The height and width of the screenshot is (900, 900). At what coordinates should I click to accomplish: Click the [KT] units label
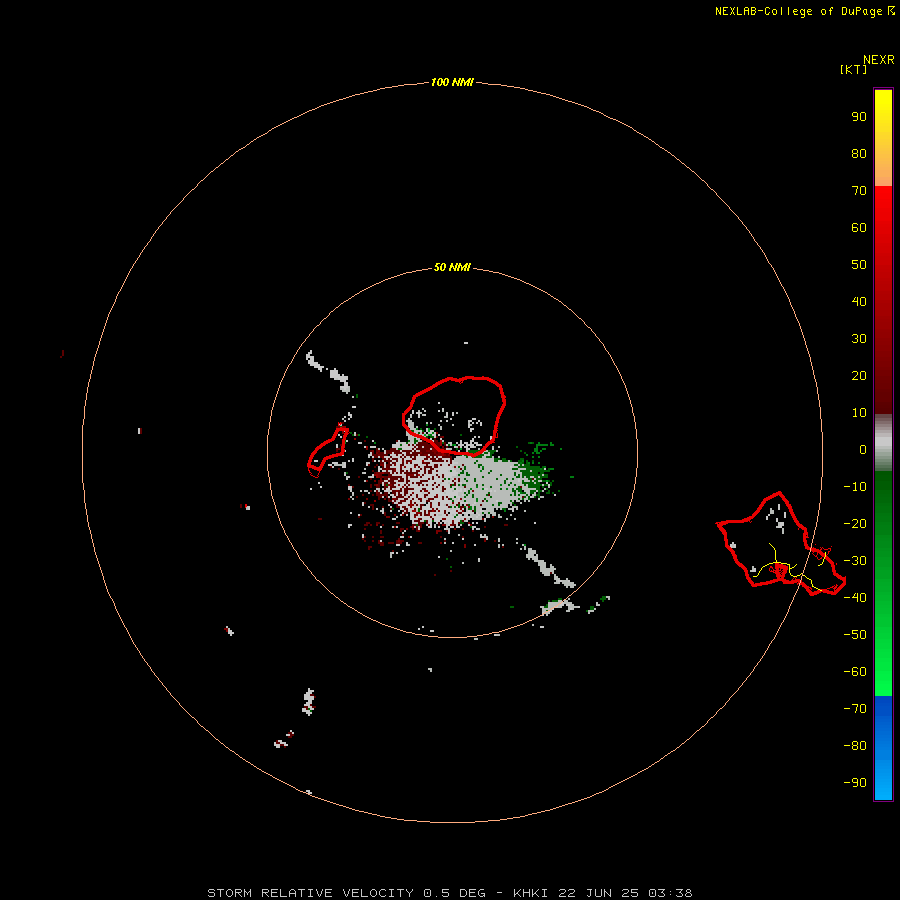point(853,69)
